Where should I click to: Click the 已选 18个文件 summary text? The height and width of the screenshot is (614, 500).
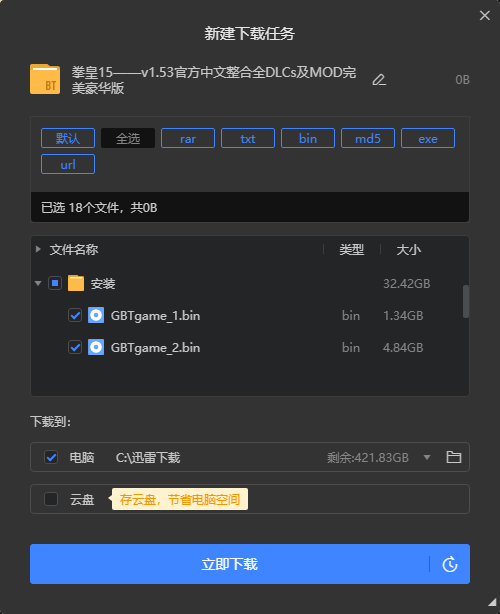pyautogui.click(x=99, y=208)
